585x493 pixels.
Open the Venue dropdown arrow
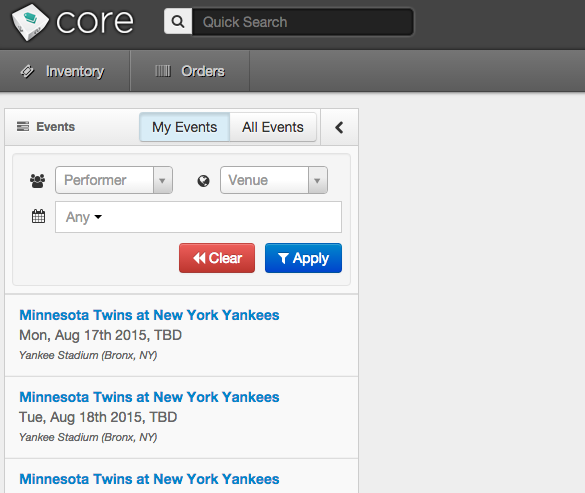tap(317, 180)
